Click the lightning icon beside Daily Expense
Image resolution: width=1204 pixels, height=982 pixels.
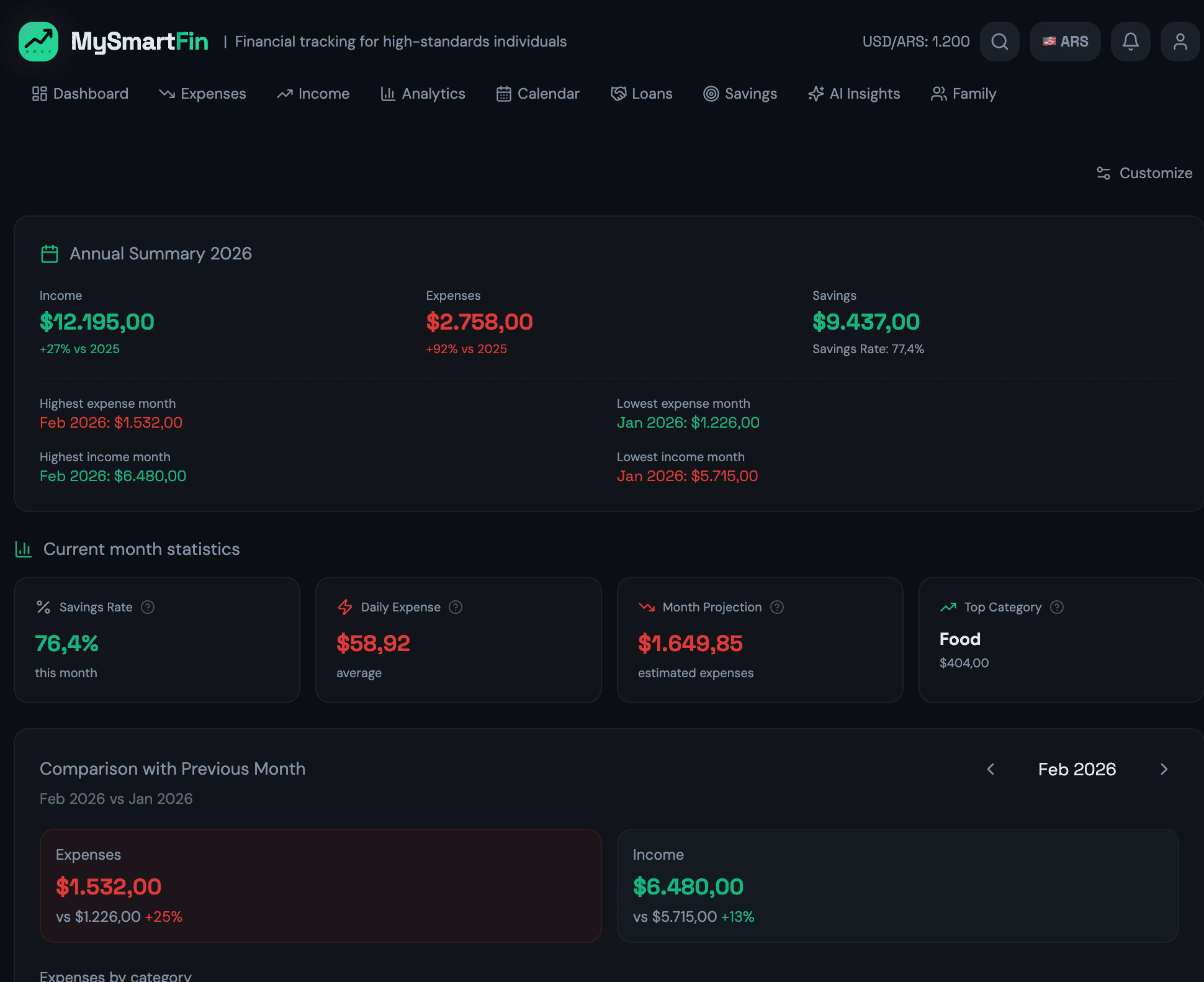point(344,607)
